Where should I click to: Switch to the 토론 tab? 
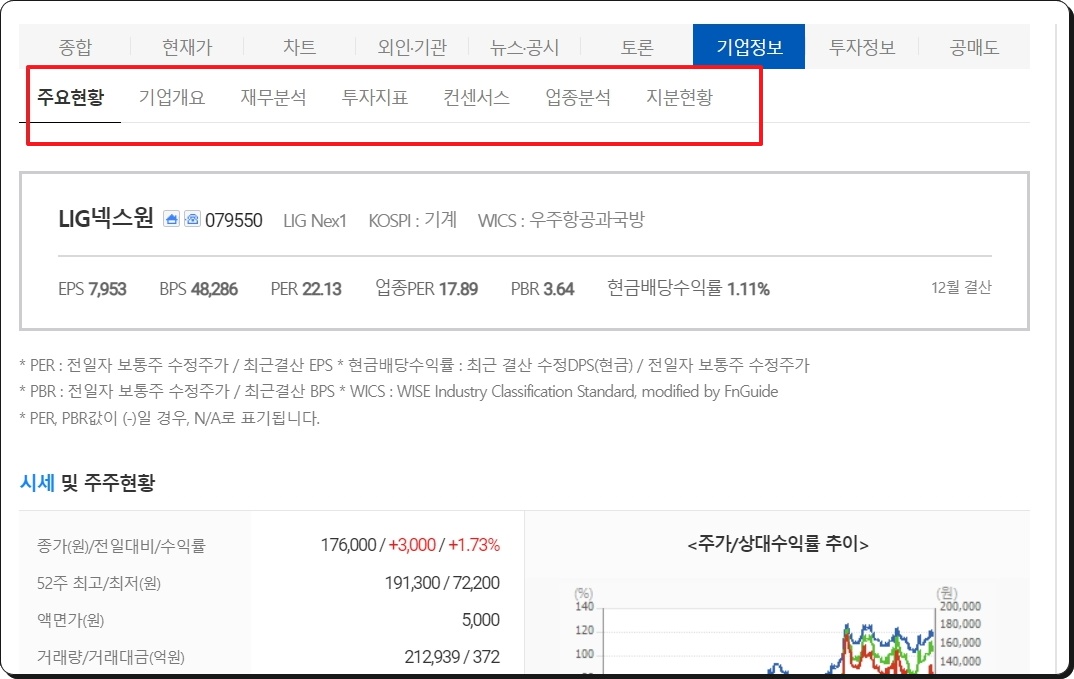637,47
